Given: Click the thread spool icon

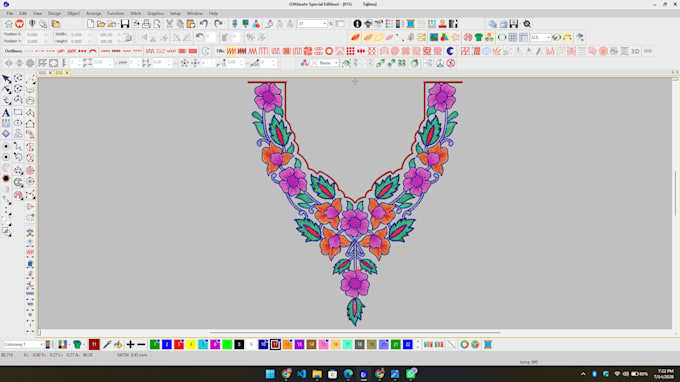Looking at the screenshot, I should tap(410, 24).
